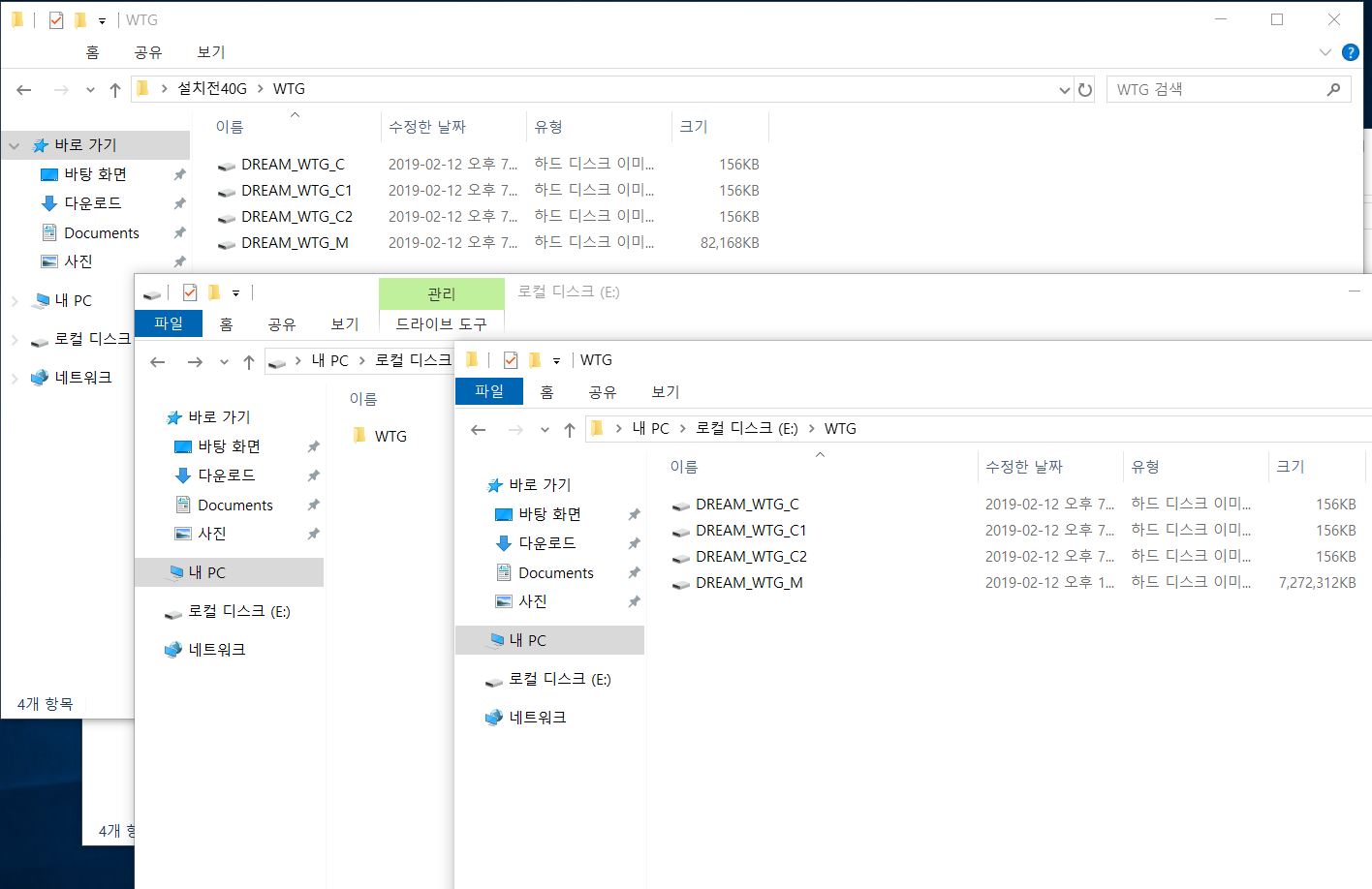1372x889 pixels.
Task: Click the search magnifier icon in back WTG window
Action: pos(1334,89)
